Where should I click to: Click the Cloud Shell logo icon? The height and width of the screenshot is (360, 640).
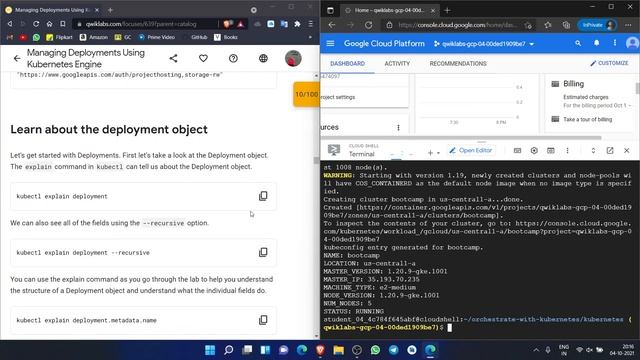point(334,150)
